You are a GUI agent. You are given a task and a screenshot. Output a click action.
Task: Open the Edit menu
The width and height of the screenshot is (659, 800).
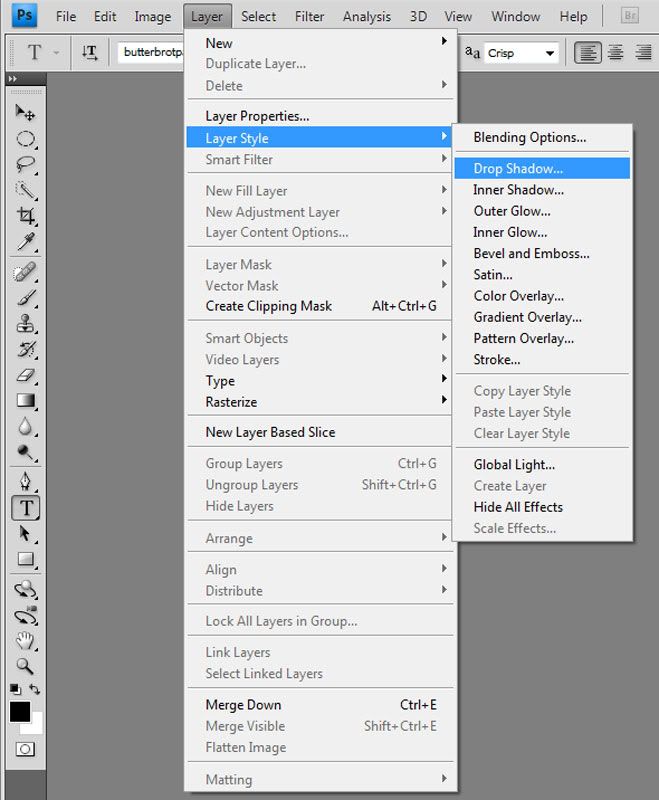pyautogui.click(x=105, y=17)
